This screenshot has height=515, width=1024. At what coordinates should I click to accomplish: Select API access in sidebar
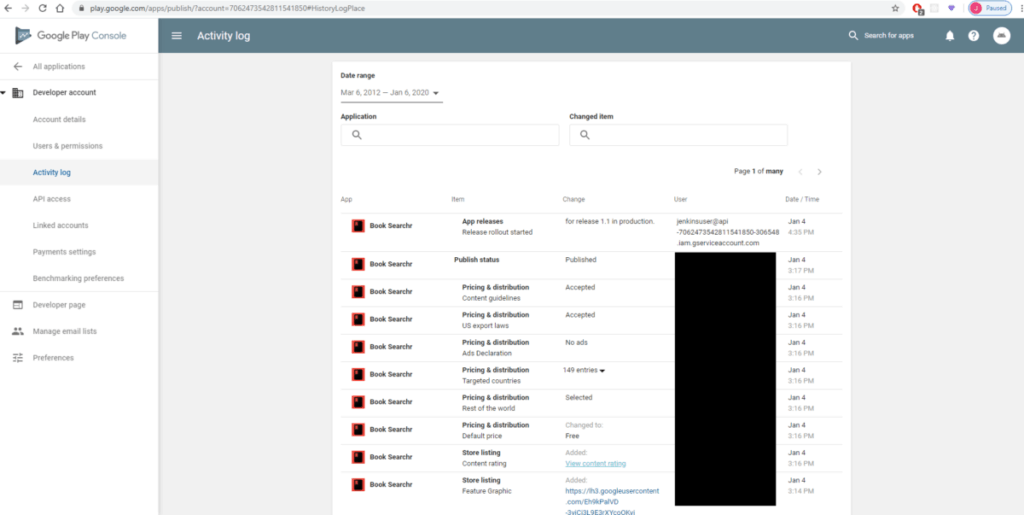point(52,199)
